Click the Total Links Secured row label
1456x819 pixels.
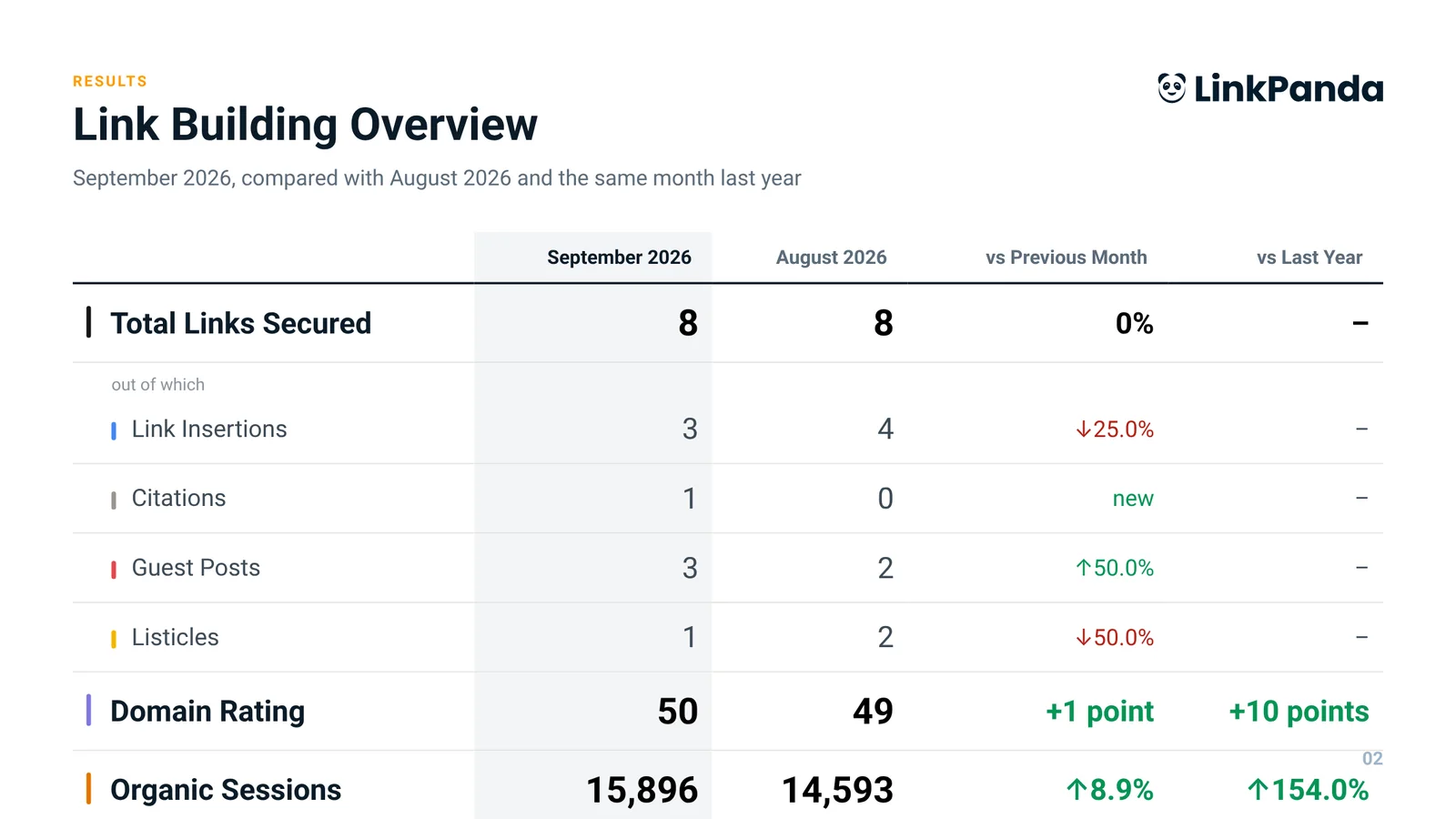tap(241, 323)
